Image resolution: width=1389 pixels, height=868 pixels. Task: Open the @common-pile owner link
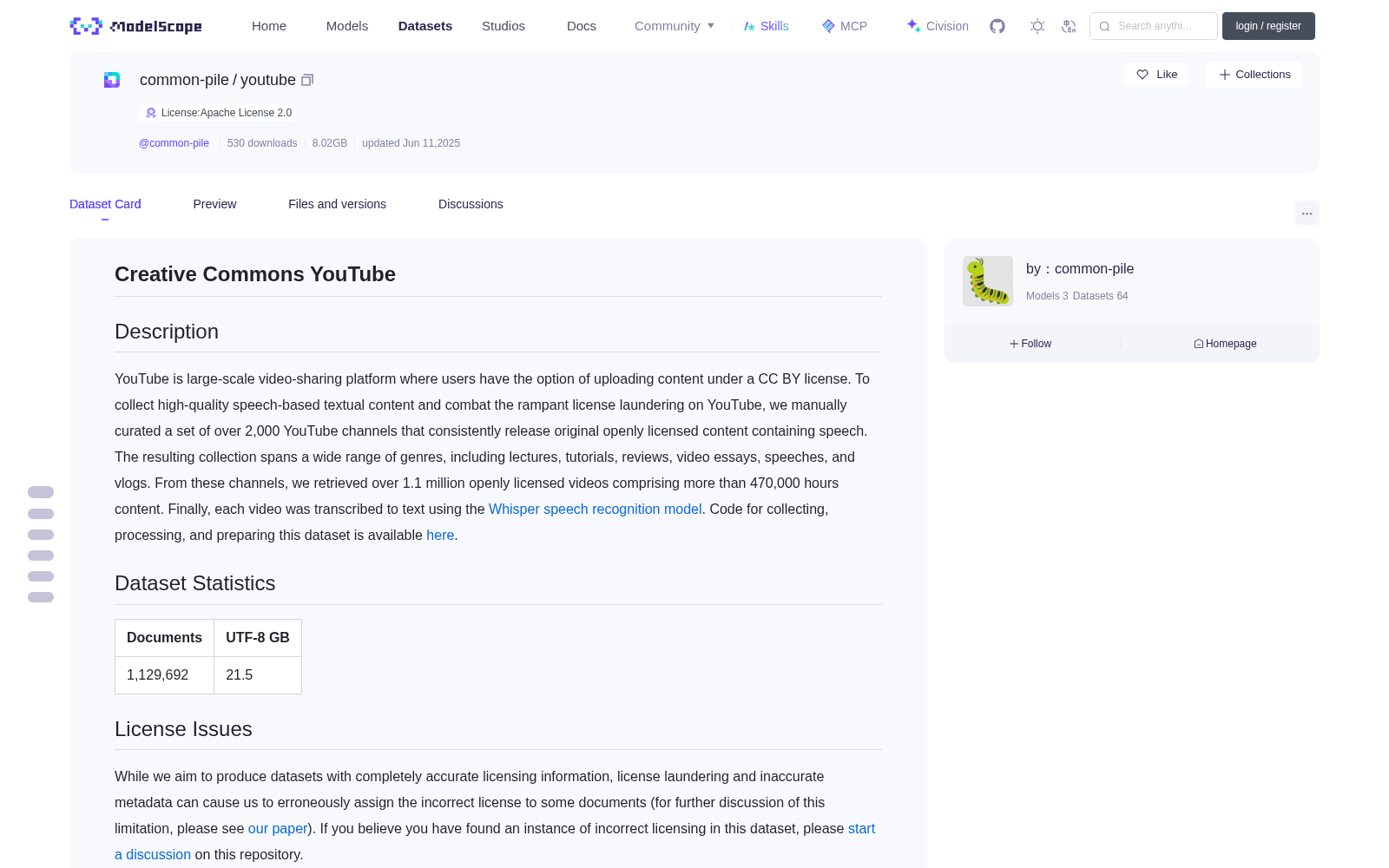[174, 143]
